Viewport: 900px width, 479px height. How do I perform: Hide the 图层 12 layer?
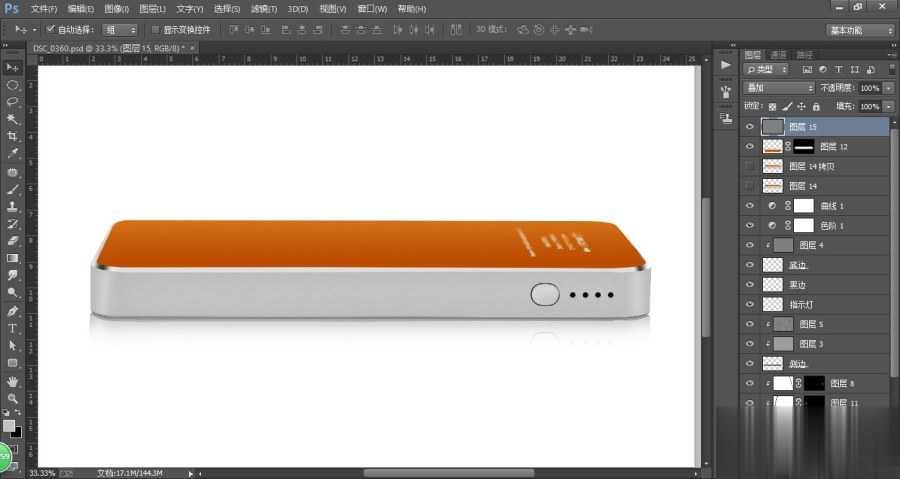(750, 146)
